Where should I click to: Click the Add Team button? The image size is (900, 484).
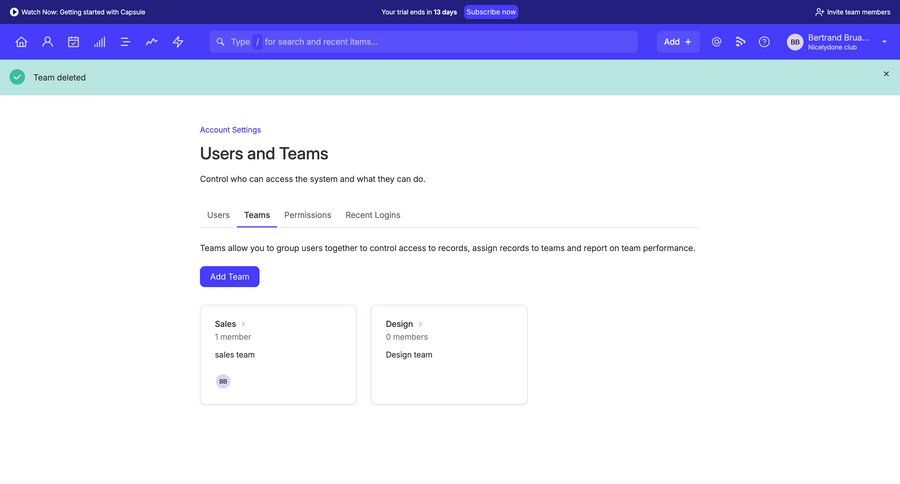click(x=229, y=277)
